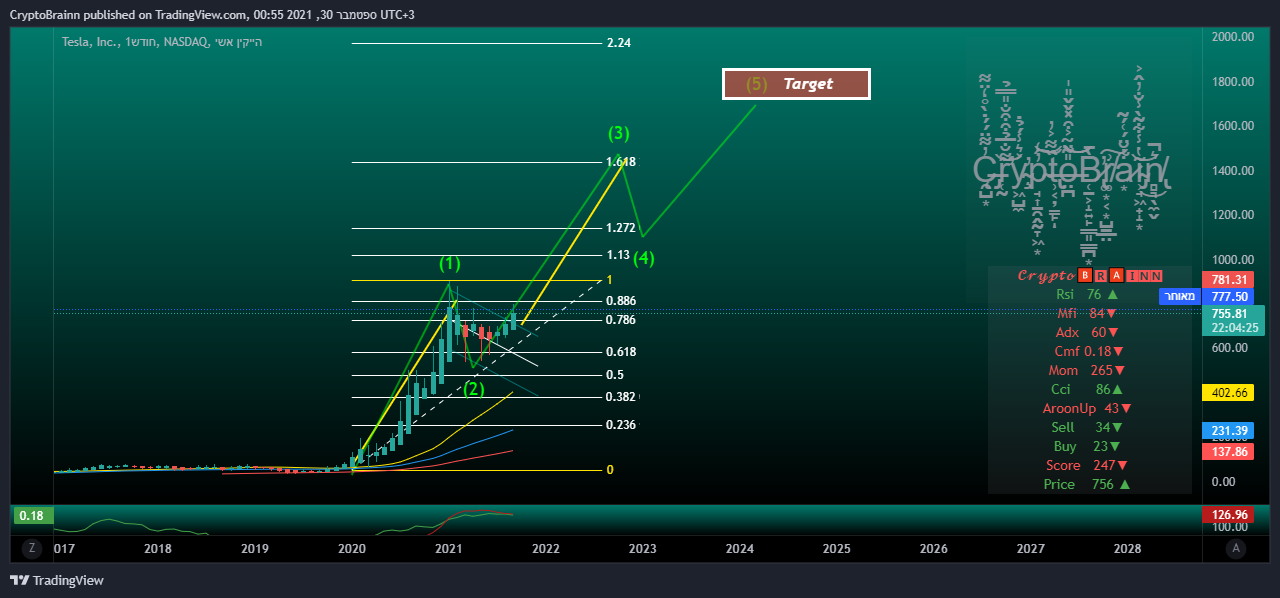Select the 2.24 Fibonacci level label
The width and height of the screenshot is (1280, 598).
pyautogui.click(x=619, y=43)
